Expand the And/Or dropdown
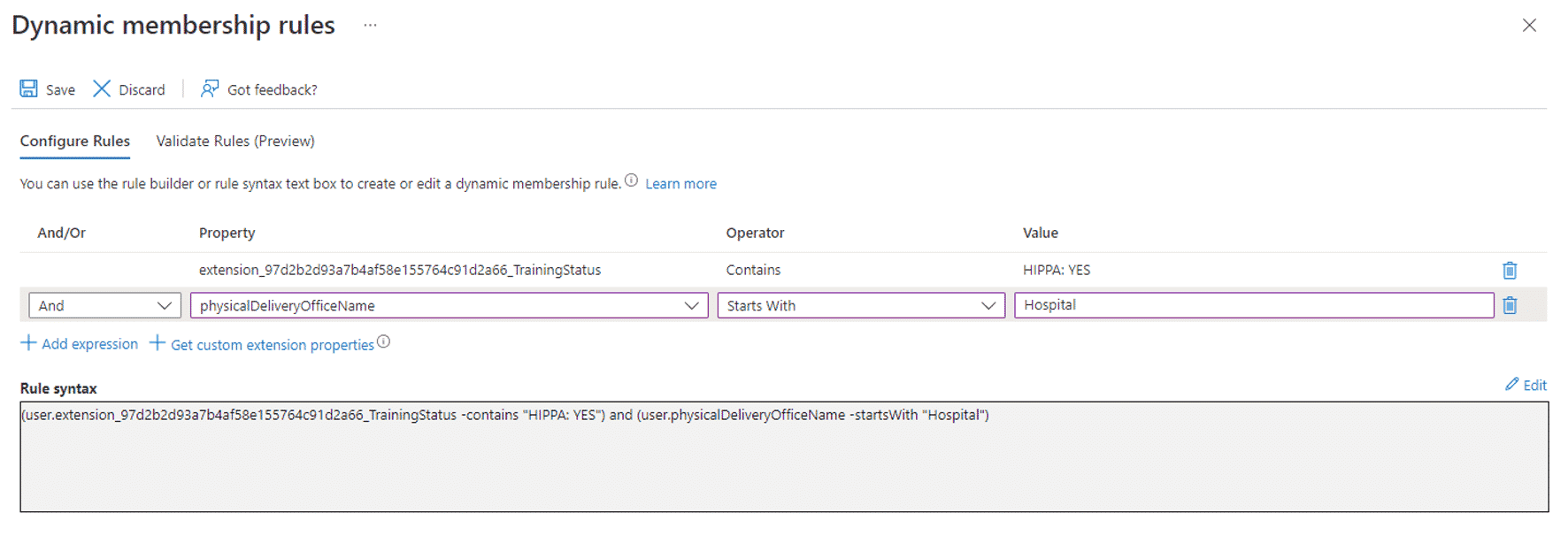This screenshot has height=536, width=1568. click(104, 305)
